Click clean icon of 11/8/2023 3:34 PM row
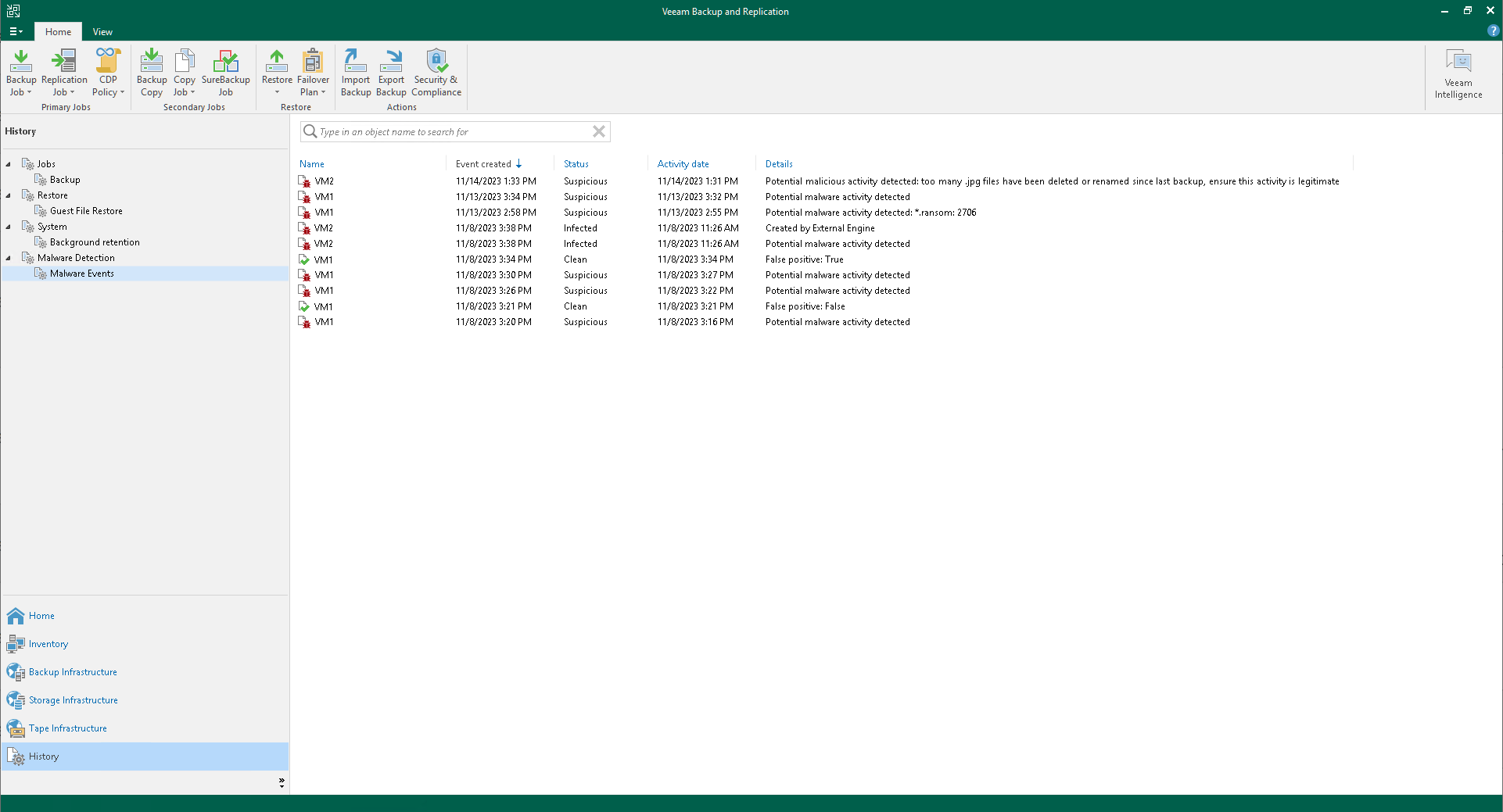 [304, 259]
